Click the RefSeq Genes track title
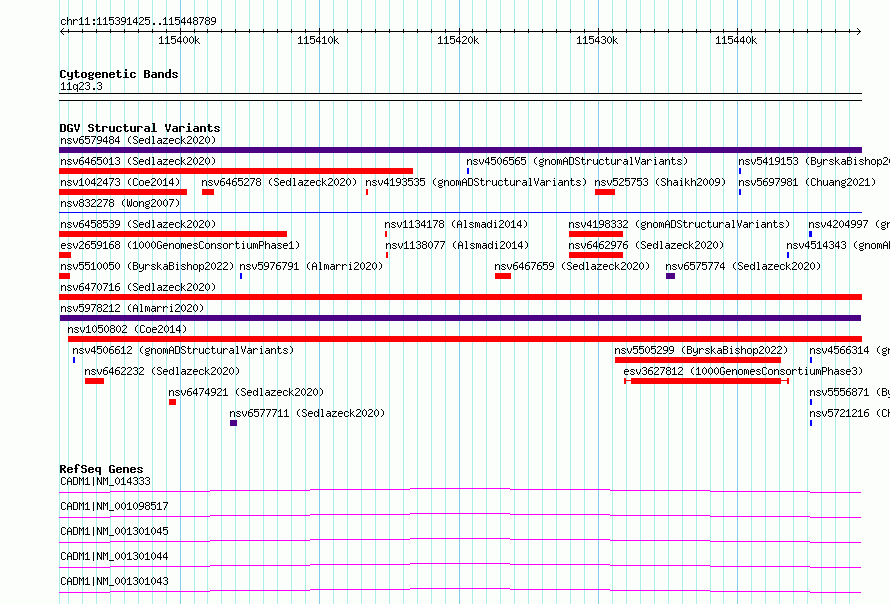The width and height of the screenshot is (890, 604). [101, 469]
